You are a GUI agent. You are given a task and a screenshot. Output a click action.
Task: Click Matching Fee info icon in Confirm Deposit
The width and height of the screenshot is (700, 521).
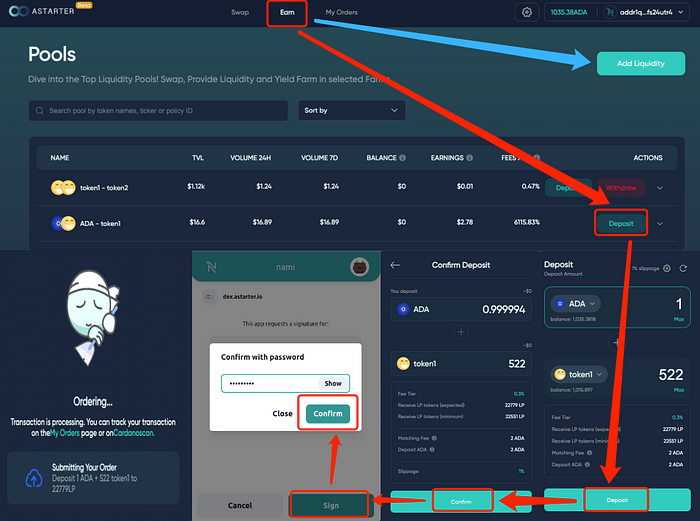pos(434,438)
